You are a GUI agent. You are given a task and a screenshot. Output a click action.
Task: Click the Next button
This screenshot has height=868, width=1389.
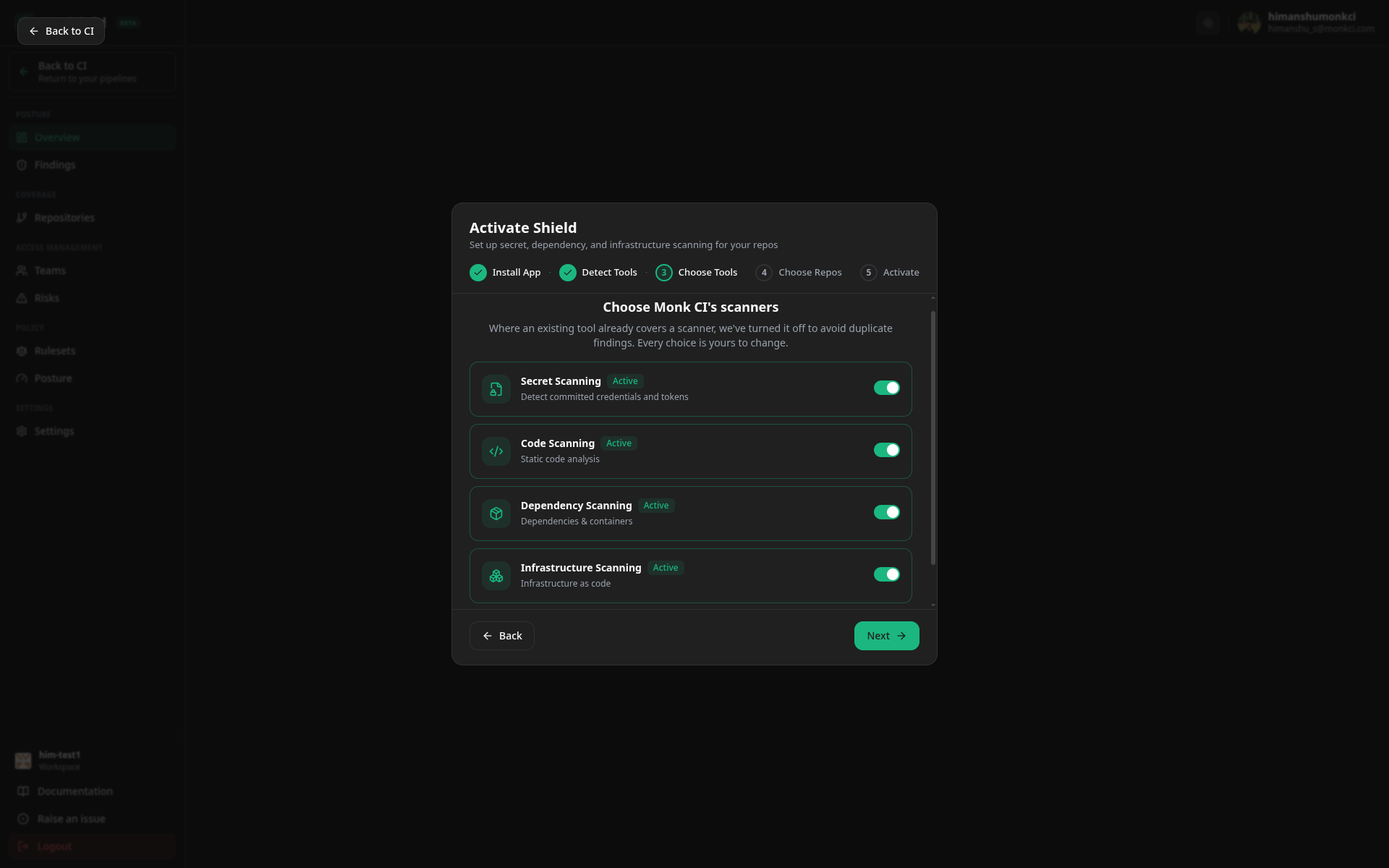tap(886, 636)
